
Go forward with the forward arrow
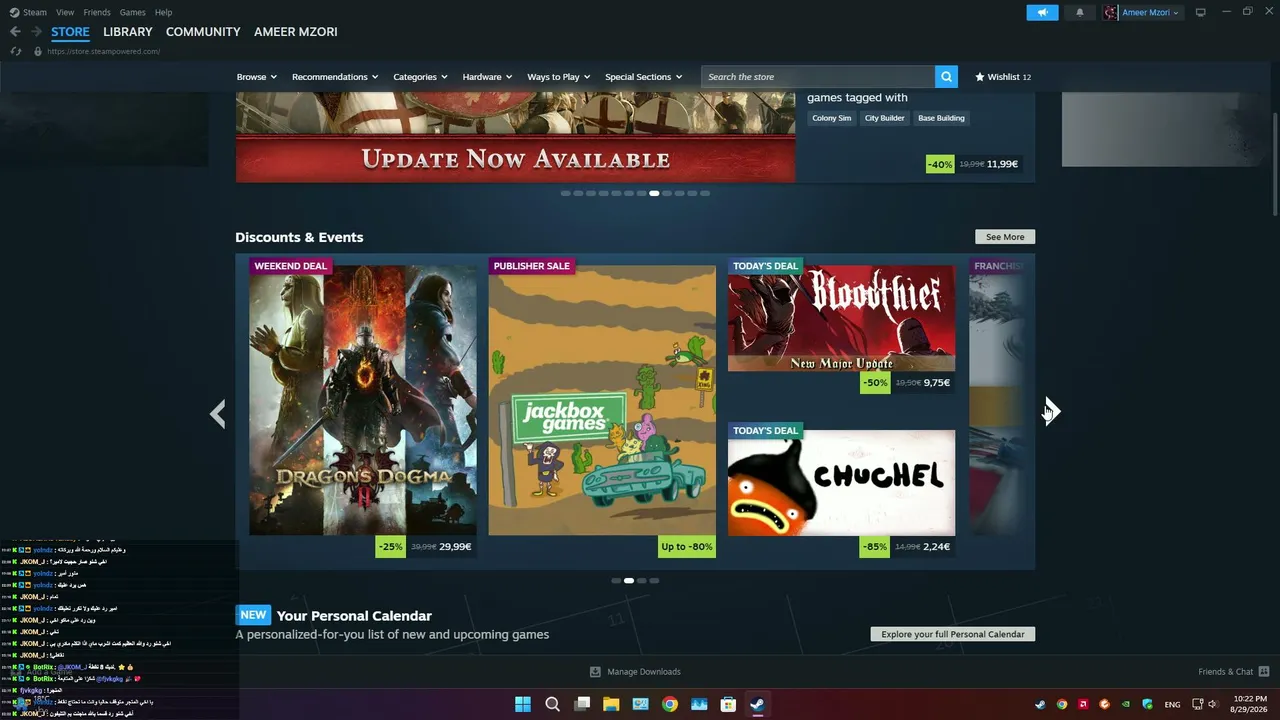(x=37, y=32)
